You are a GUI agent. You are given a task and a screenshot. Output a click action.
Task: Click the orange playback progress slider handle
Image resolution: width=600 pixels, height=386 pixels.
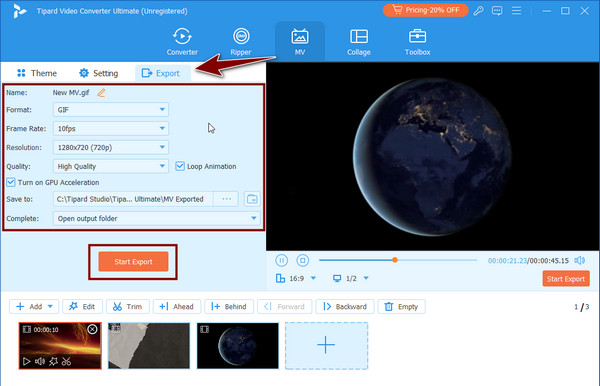(x=395, y=260)
